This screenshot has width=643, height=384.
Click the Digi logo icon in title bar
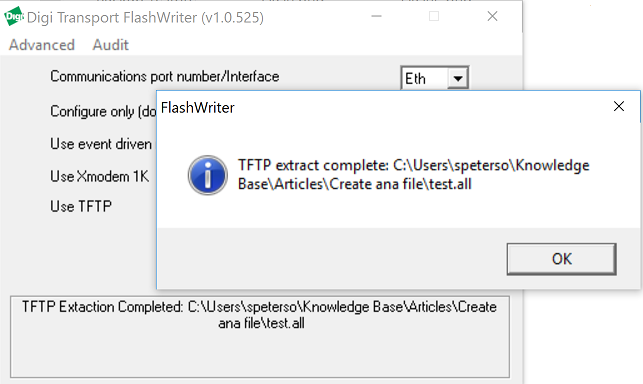coord(13,16)
